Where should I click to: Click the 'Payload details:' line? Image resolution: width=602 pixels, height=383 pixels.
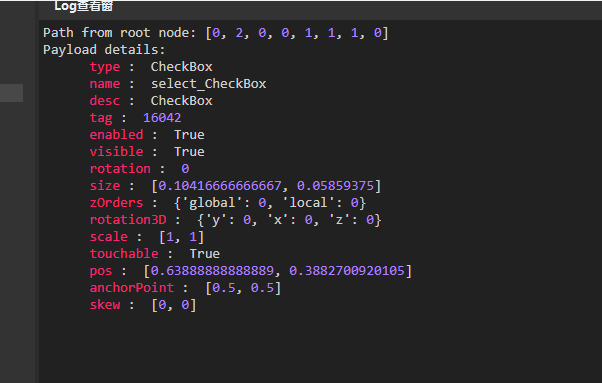pos(104,50)
